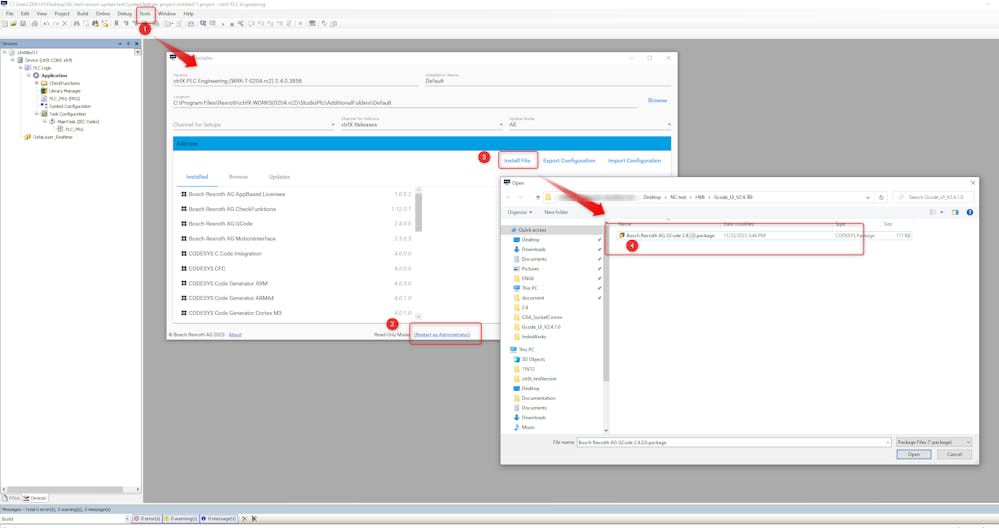
Task: Open the File menu
Action: coord(10,13)
